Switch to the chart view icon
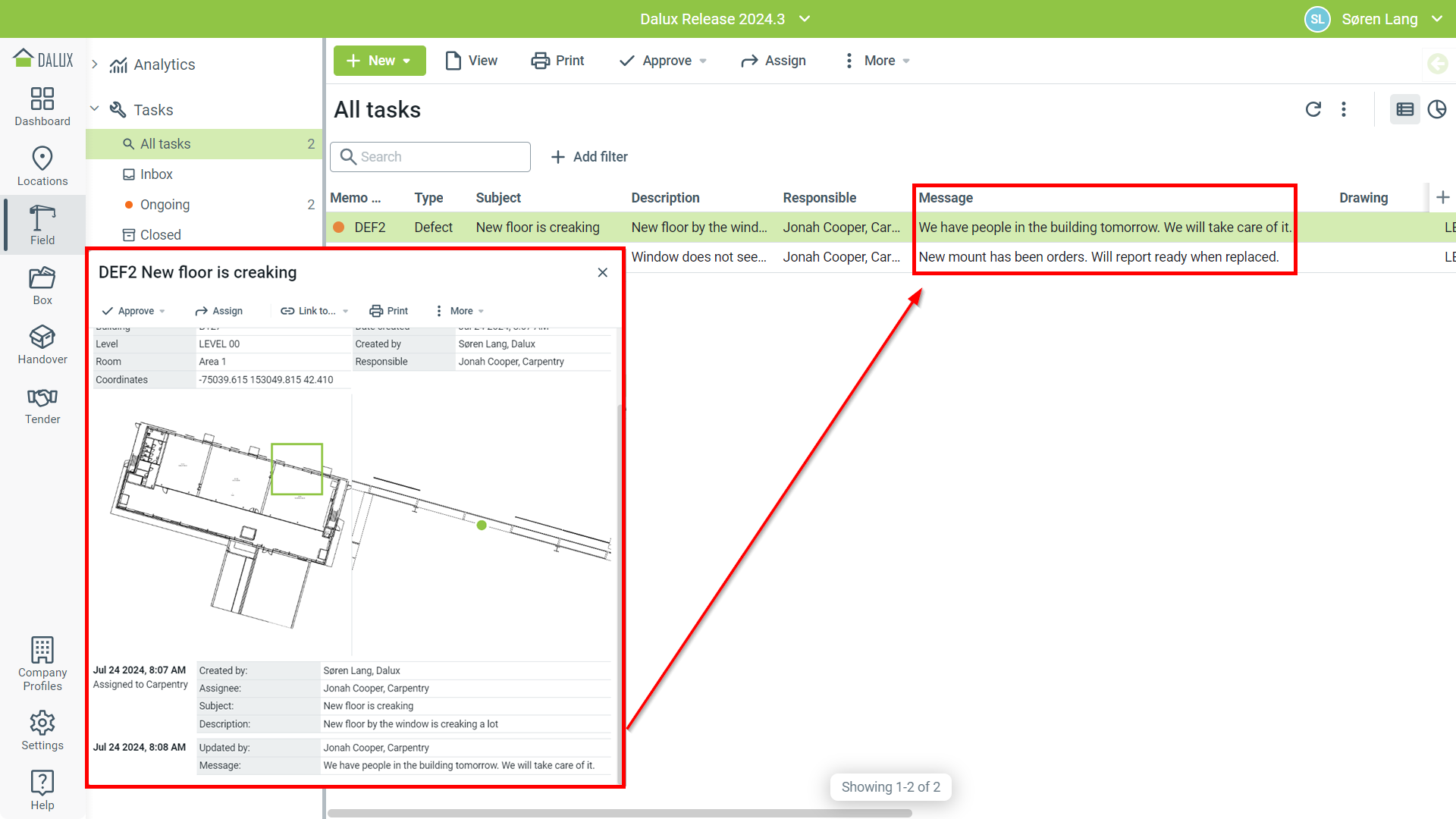The image size is (1456, 819). coord(1436,109)
